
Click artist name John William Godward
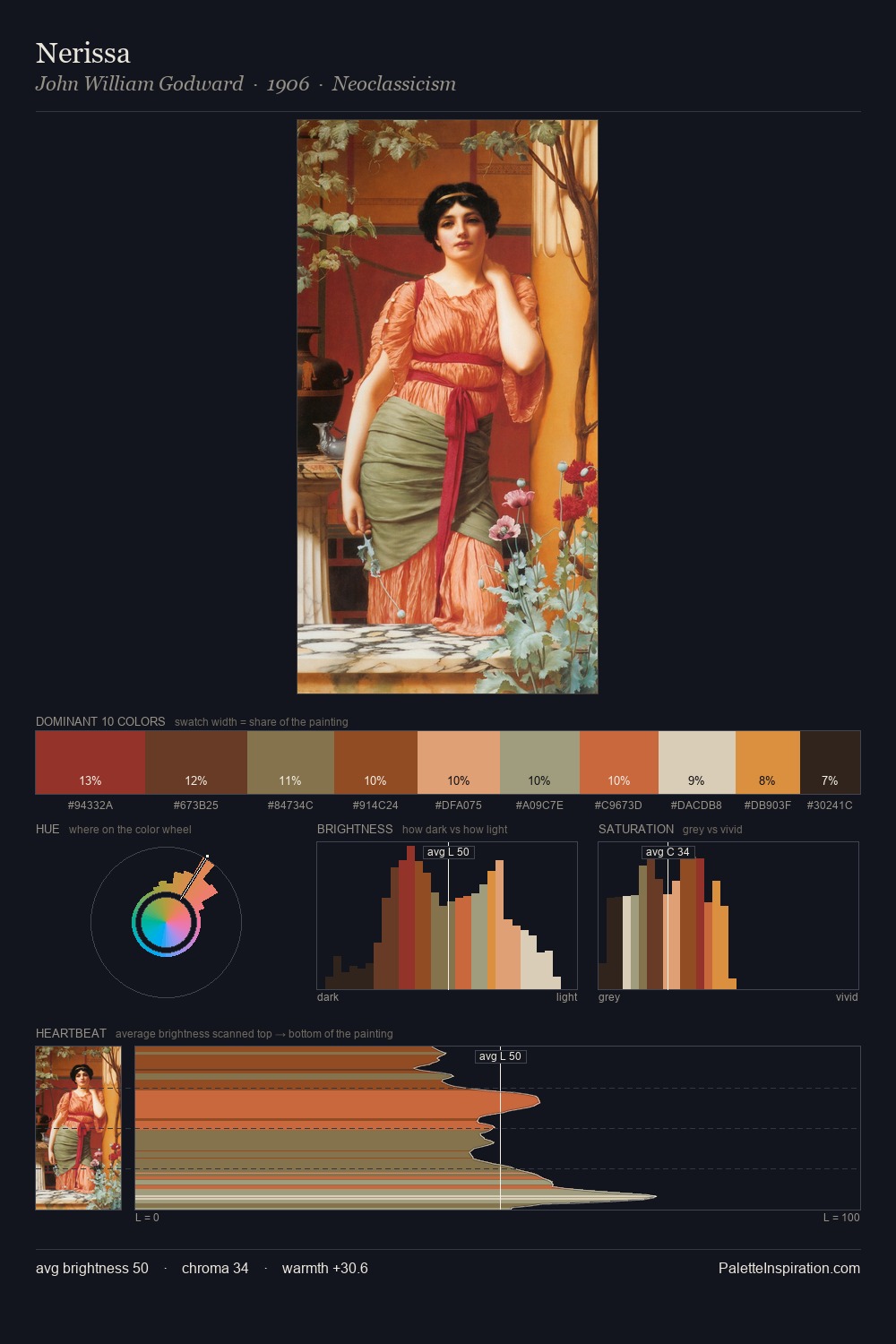[140, 83]
